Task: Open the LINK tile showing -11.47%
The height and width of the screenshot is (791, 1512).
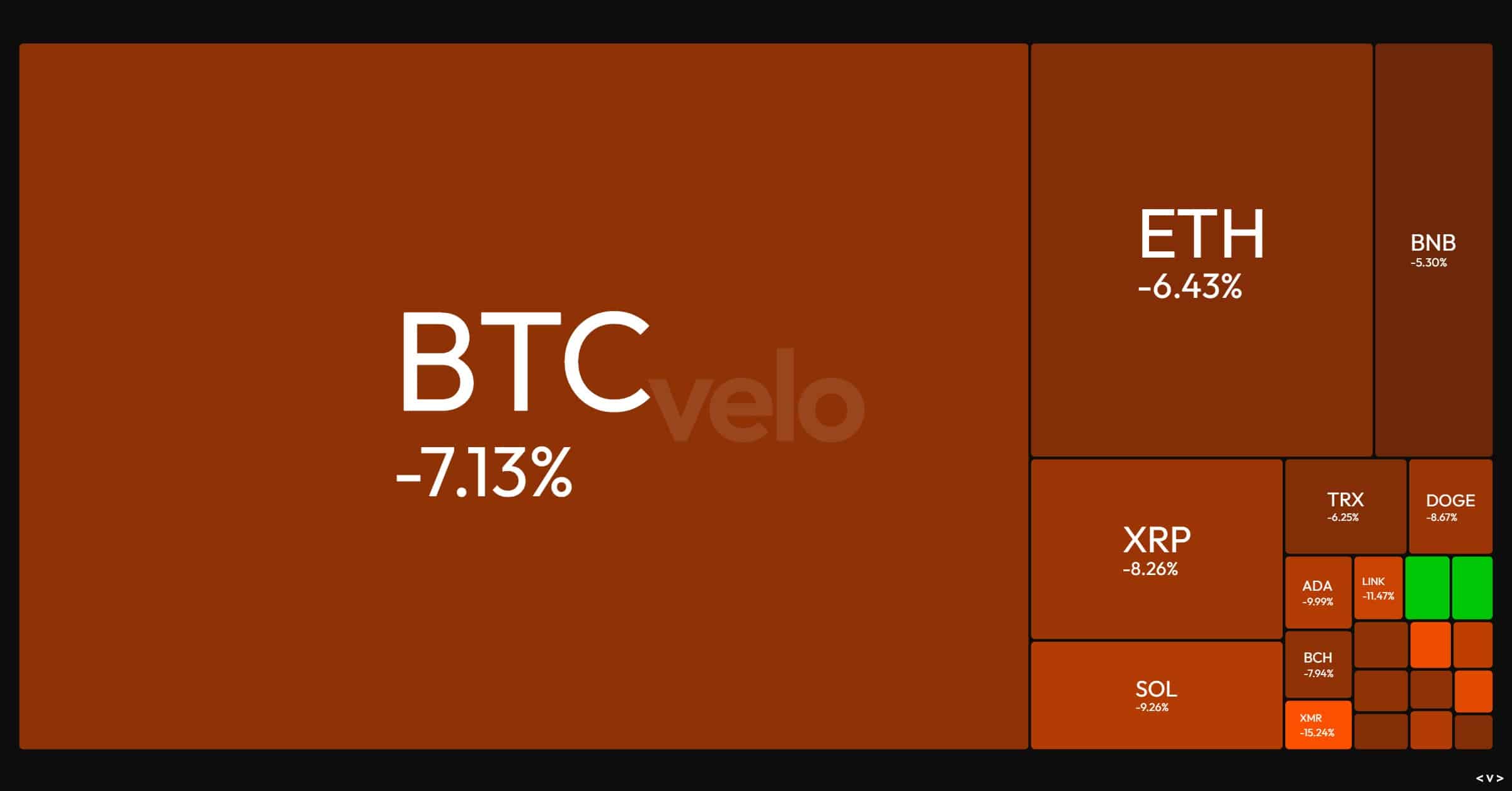Action: click(1378, 588)
